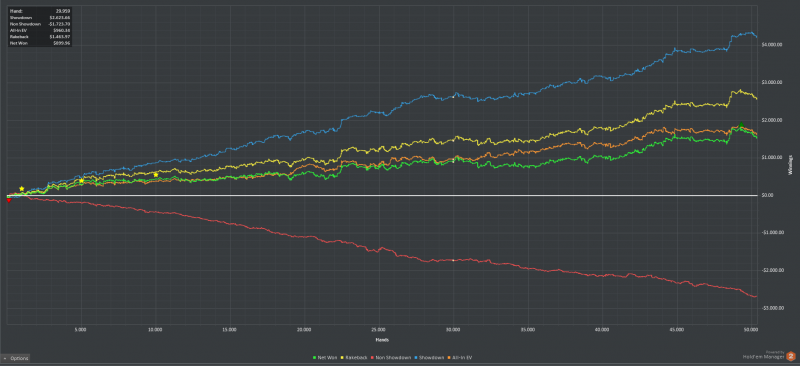This screenshot has width=800, height=366.
Task: Toggle the Showdown legend label
Action: 432,358
